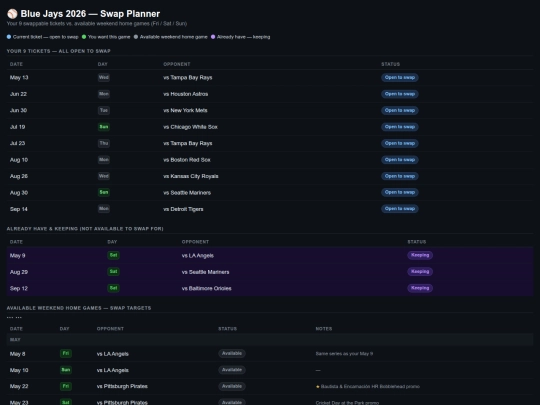Click 'Open to swap' badge for Sep 14

click(x=399, y=209)
